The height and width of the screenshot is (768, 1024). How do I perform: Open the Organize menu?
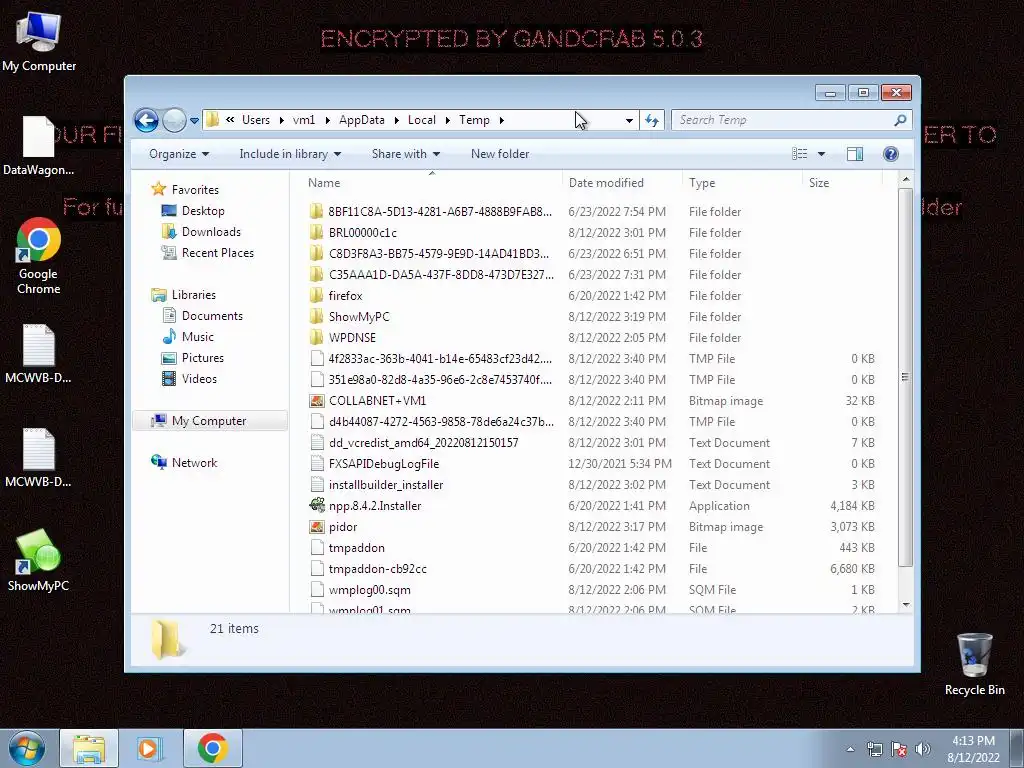pyautogui.click(x=179, y=154)
